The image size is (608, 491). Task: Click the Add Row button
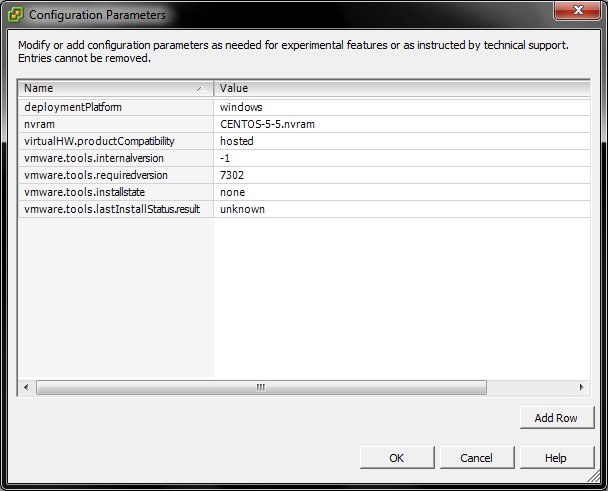(557, 418)
